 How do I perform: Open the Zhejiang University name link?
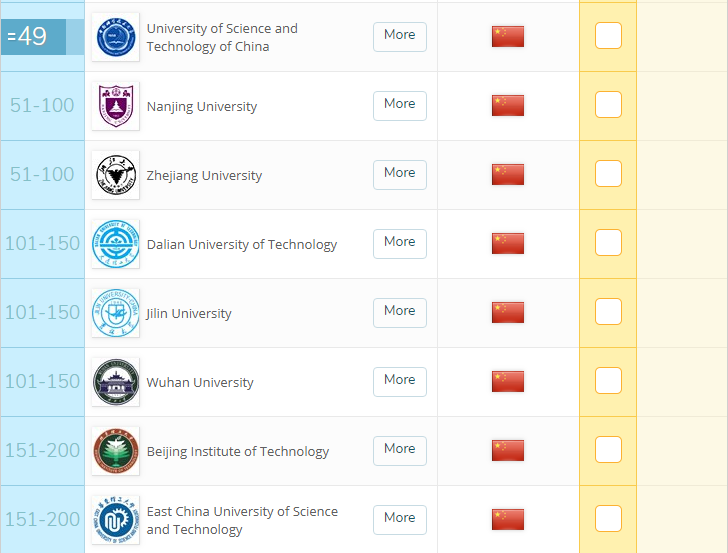click(204, 176)
